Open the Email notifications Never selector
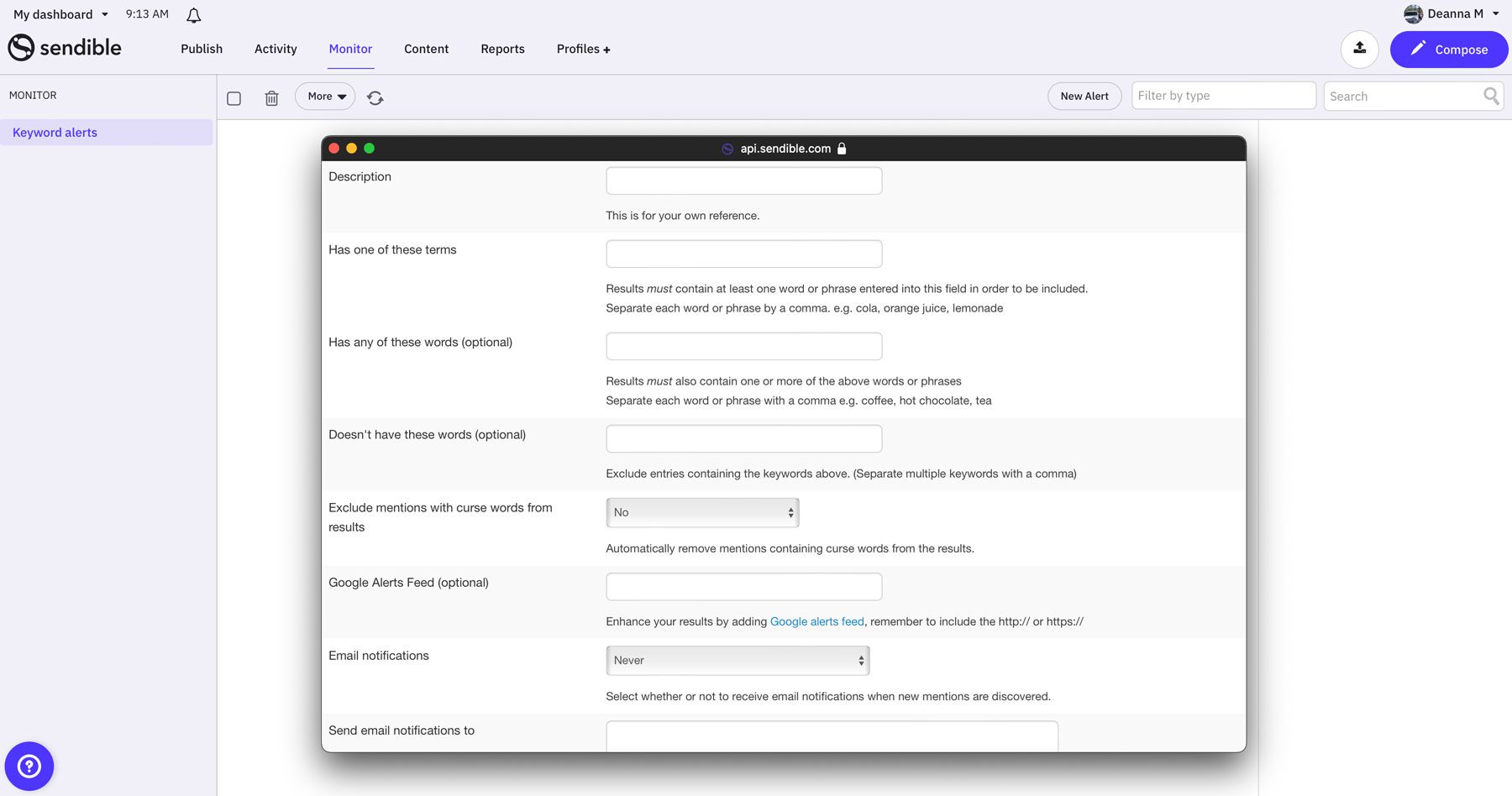The width and height of the screenshot is (1512, 796). pos(737,660)
